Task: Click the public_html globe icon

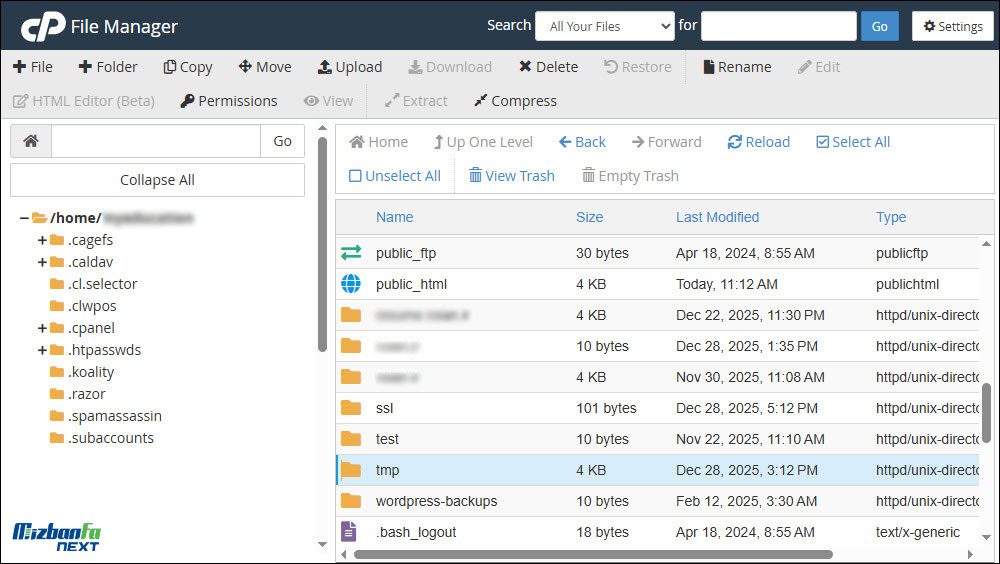Action: [351, 284]
